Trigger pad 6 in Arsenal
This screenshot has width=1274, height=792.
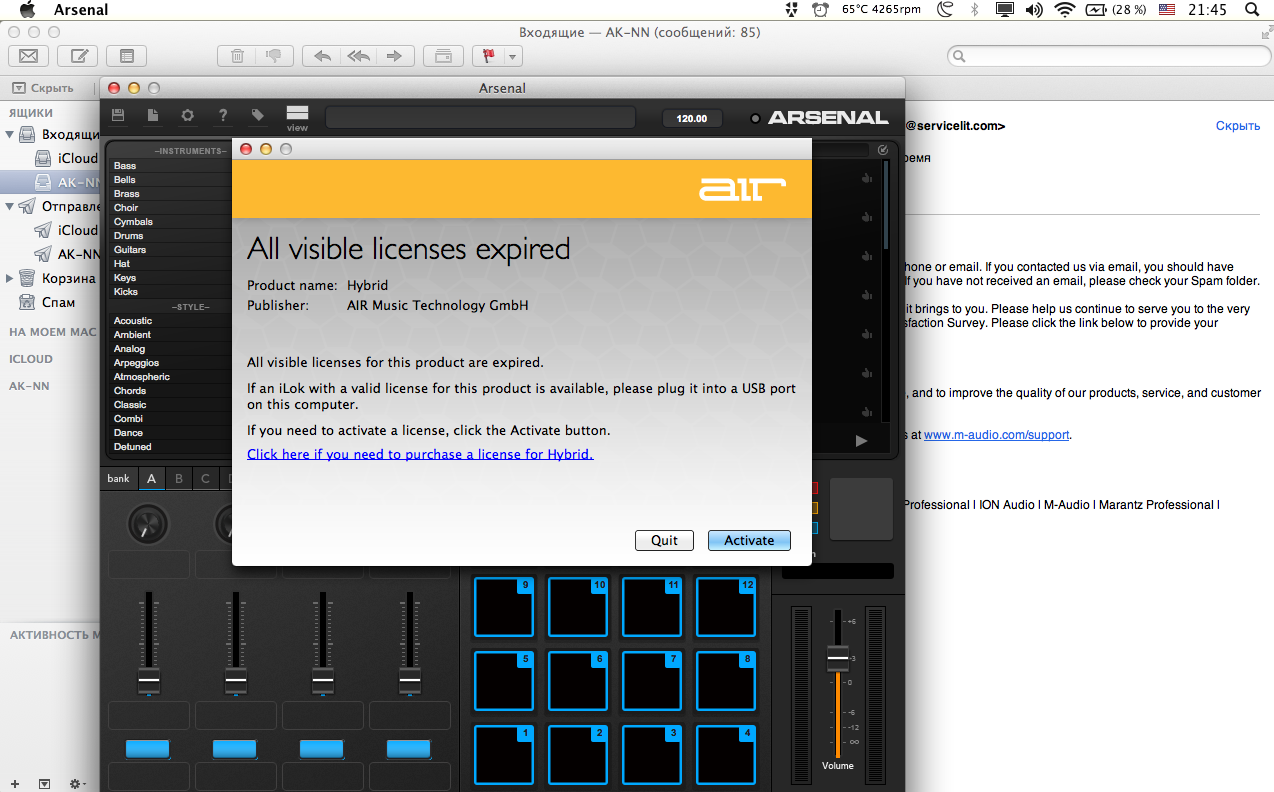578,681
